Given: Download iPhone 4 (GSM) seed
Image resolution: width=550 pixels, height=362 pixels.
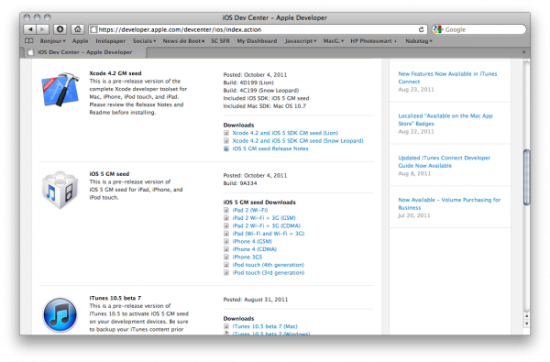Looking at the screenshot, I should 252,241.
